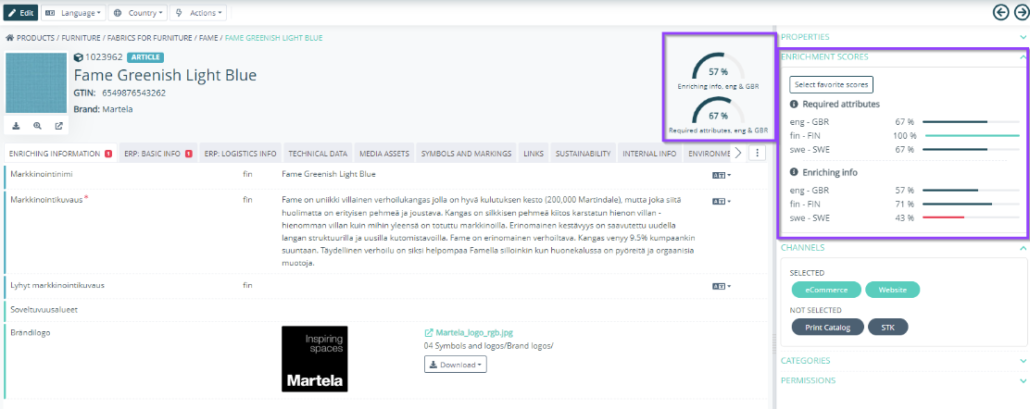The image size is (1030, 409).
Task: Click the Soveltuvuusalueet row label
Action: [42, 309]
